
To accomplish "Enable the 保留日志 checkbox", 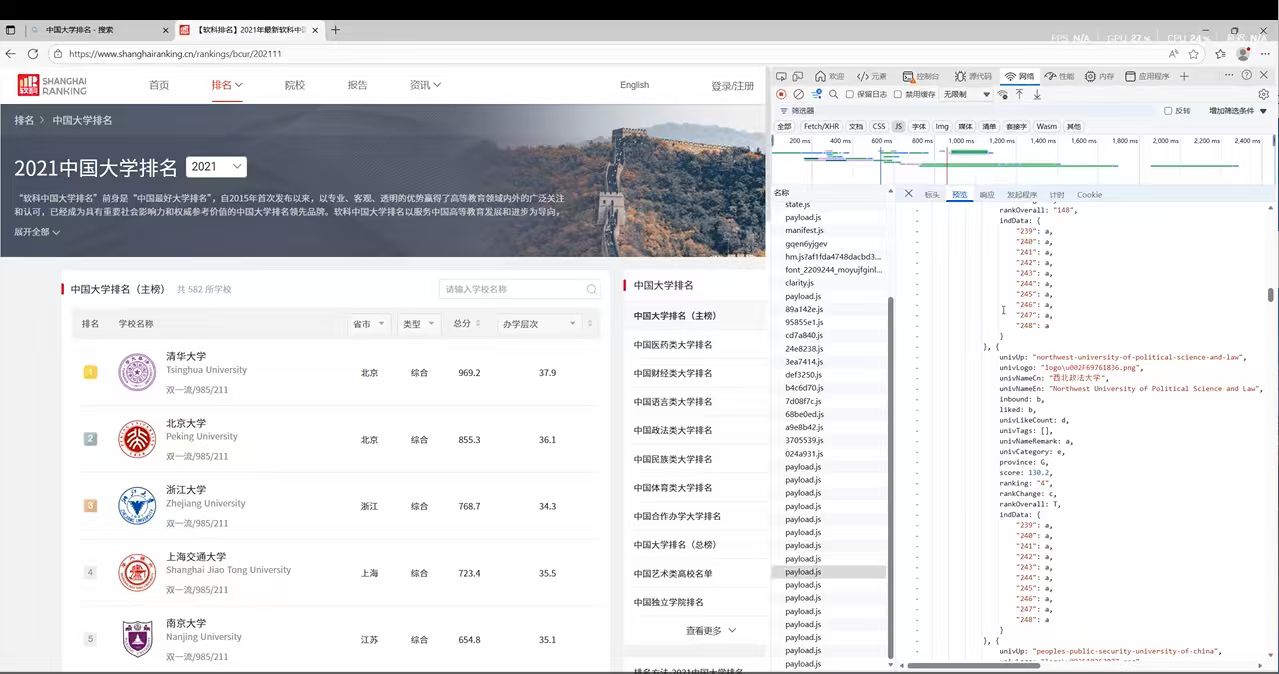I will (x=850, y=95).
